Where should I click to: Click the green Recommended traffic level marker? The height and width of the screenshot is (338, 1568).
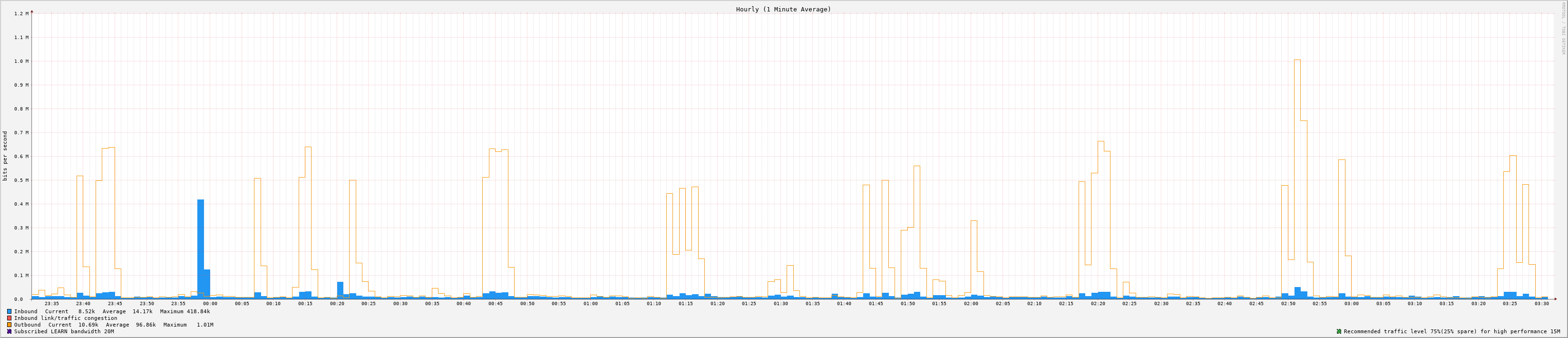(x=1338, y=331)
